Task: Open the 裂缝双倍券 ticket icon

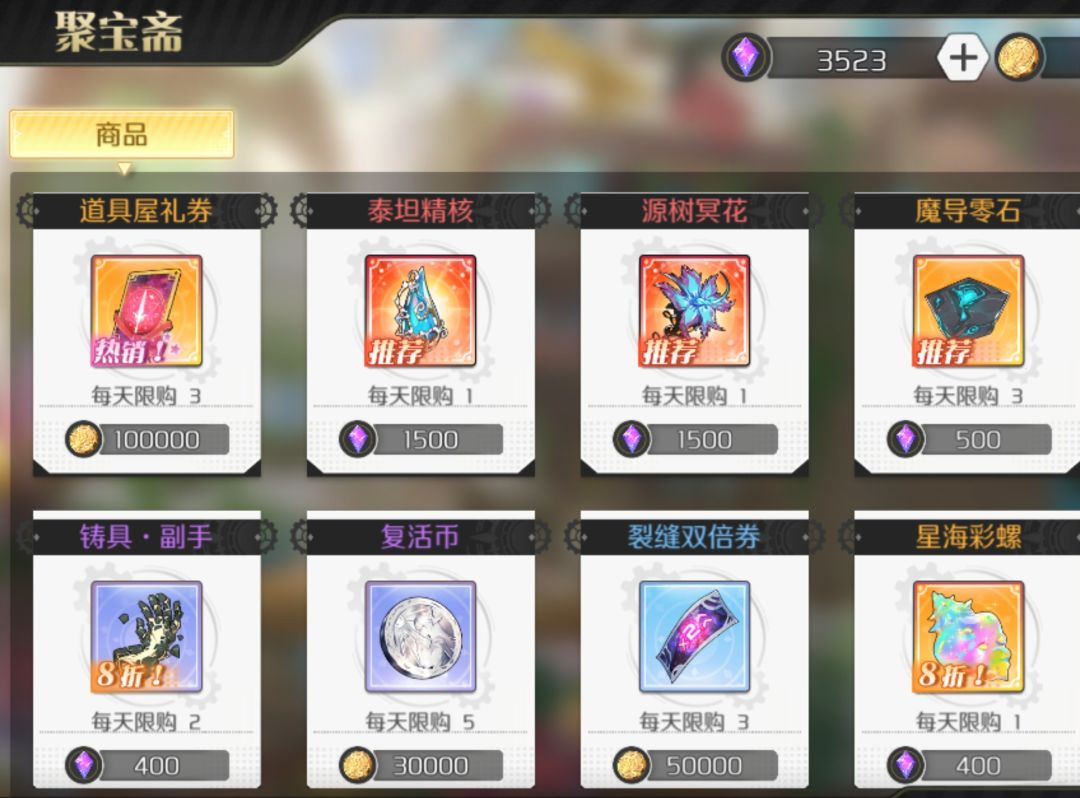Action: tap(694, 636)
